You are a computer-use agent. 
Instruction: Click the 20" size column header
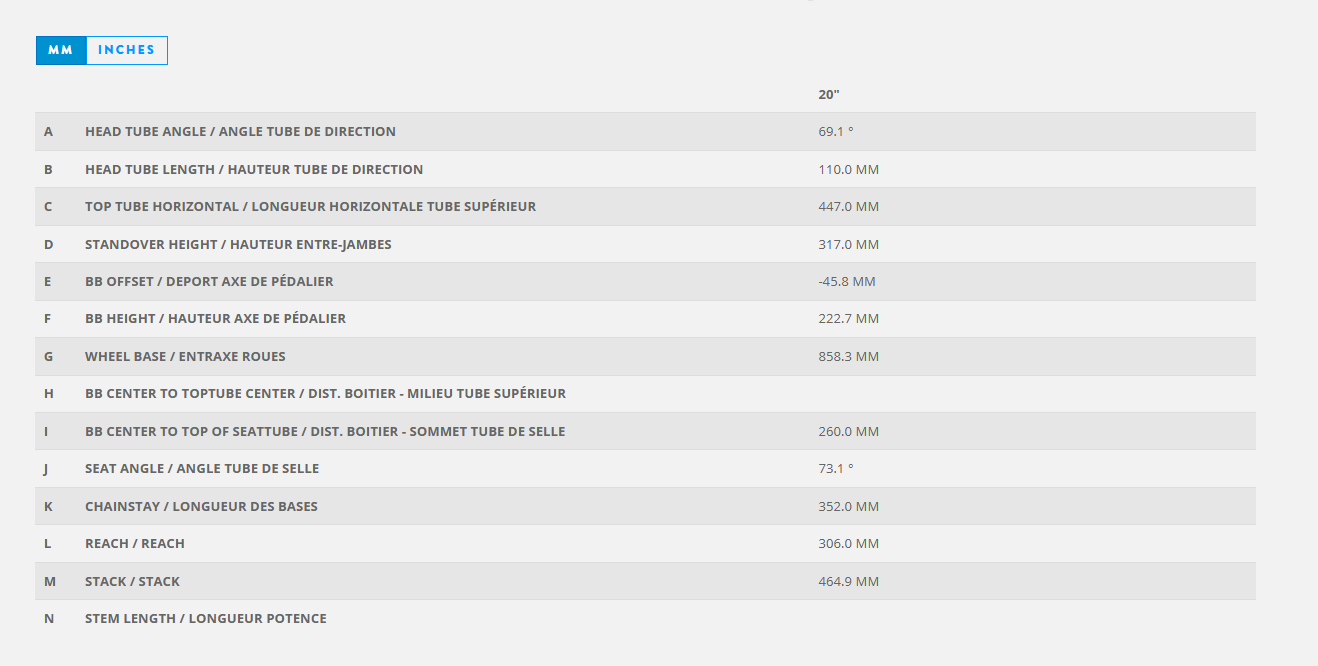[829, 94]
